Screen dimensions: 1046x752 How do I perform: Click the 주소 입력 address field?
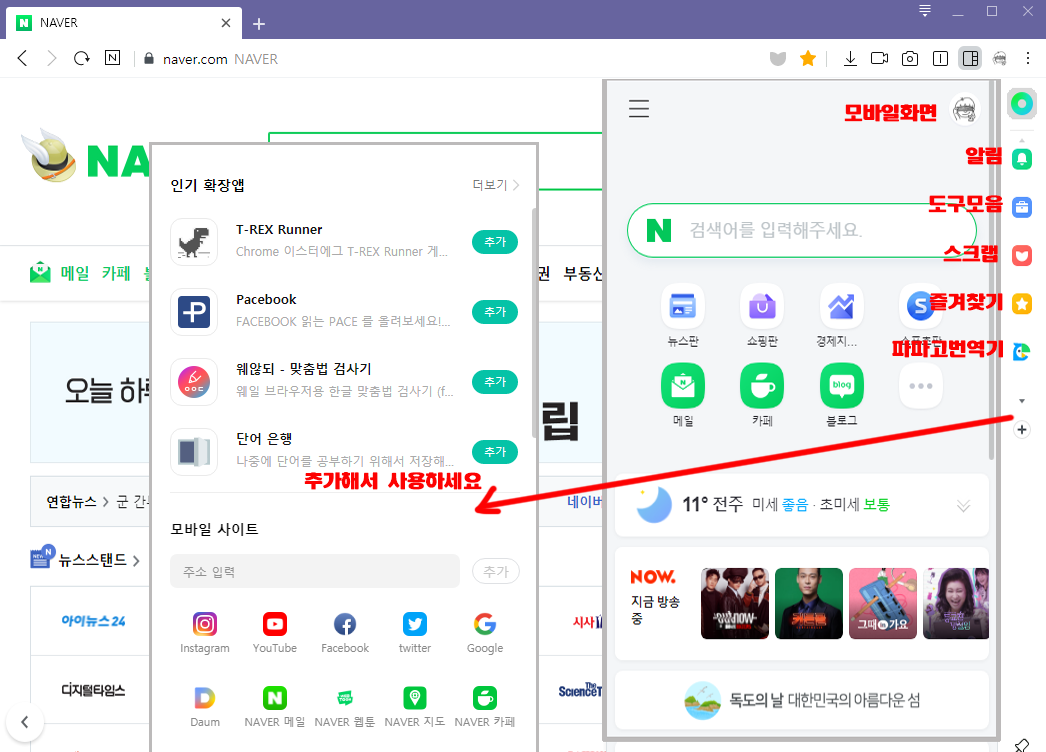click(315, 571)
